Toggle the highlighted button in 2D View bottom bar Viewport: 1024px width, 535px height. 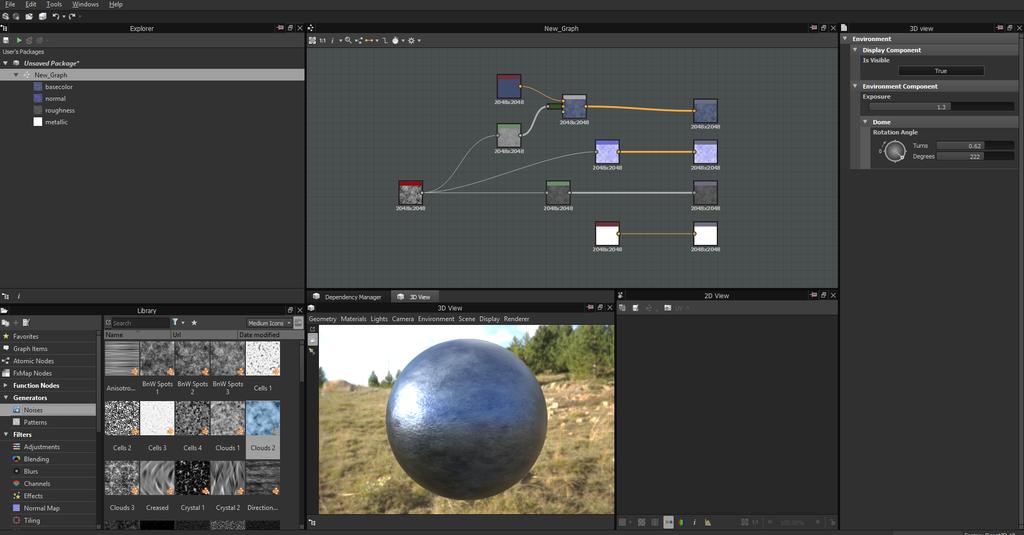[x=668, y=522]
